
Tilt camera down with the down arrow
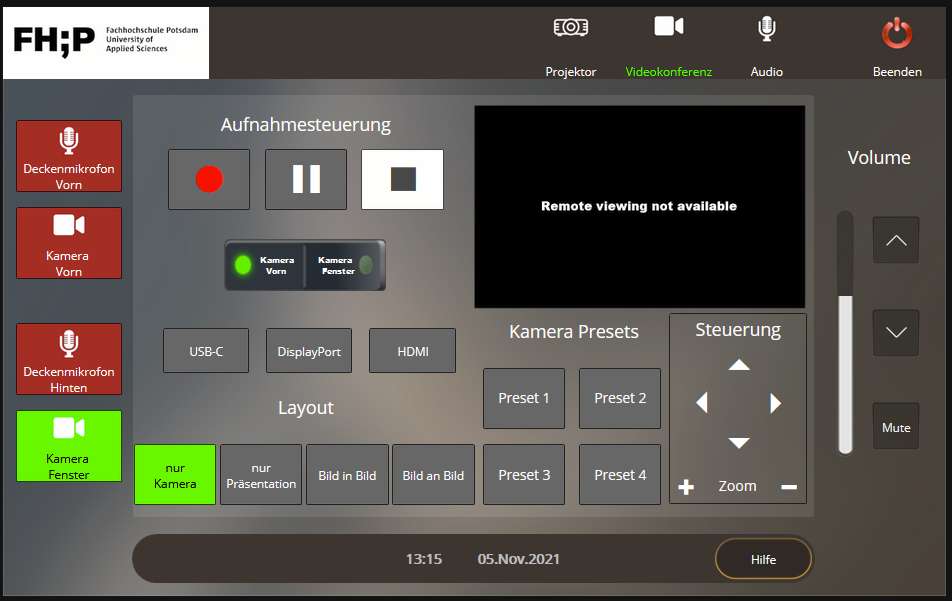click(739, 442)
